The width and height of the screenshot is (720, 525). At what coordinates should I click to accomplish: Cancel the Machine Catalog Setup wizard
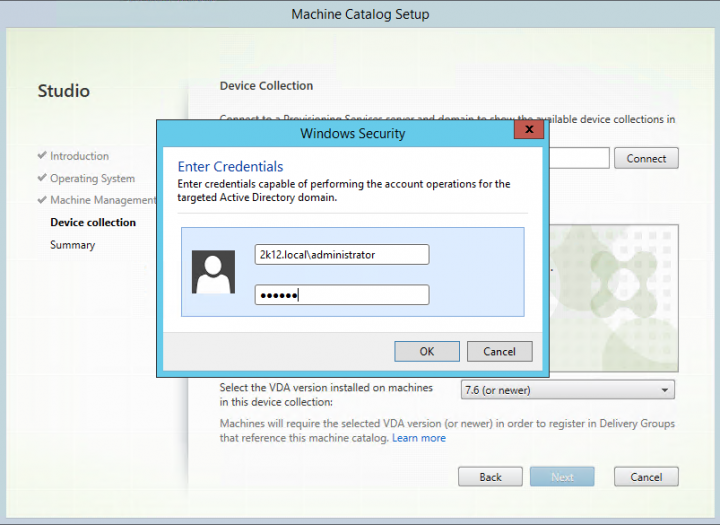(646, 477)
